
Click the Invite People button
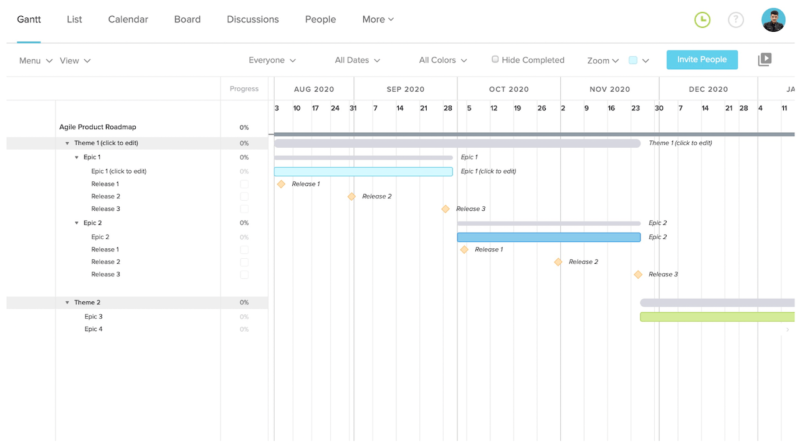click(702, 60)
